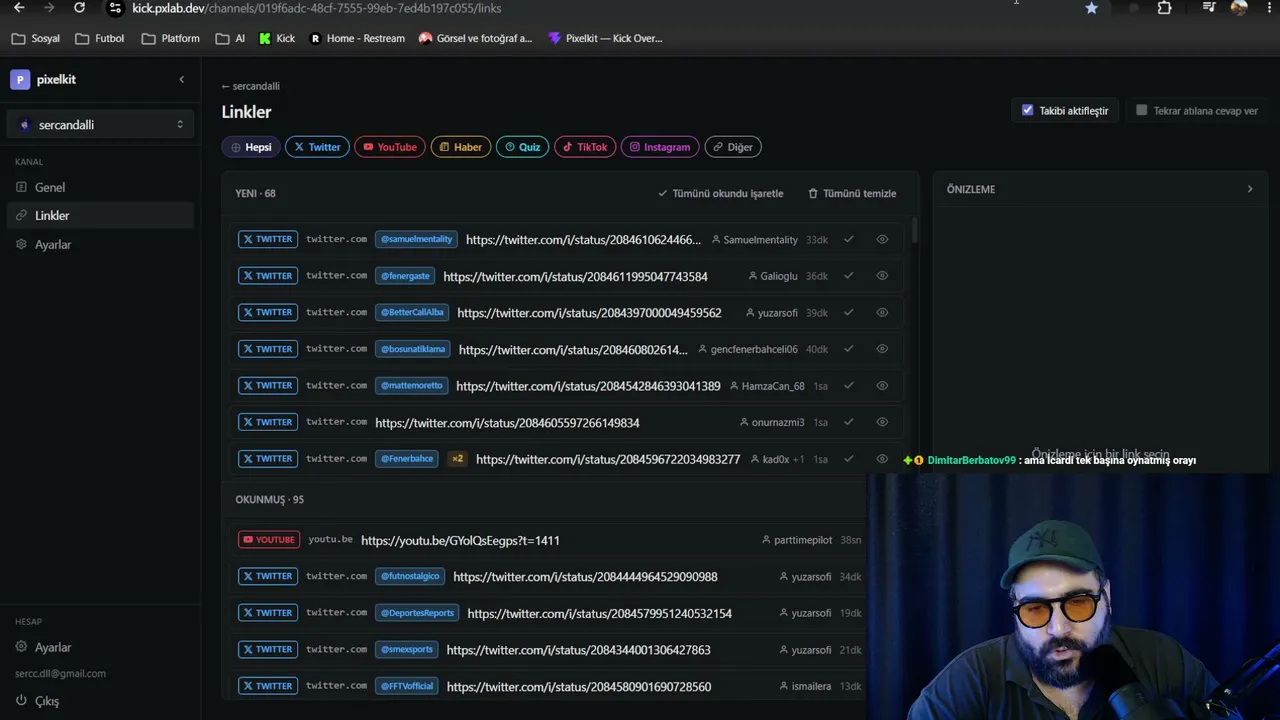Switch to the Haber filter
Screen dimensions: 1280x720
[x=461, y=147]
